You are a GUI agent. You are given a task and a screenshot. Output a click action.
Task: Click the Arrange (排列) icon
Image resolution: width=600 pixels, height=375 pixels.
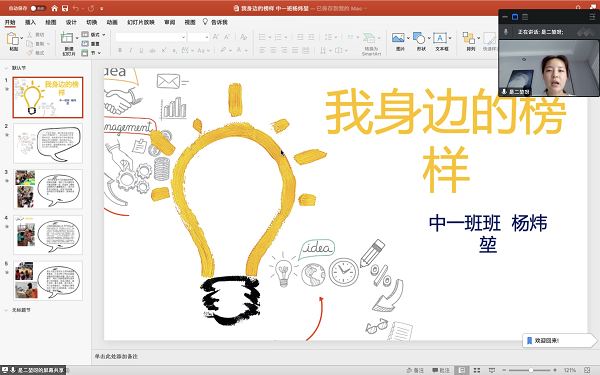click(469, 38)
